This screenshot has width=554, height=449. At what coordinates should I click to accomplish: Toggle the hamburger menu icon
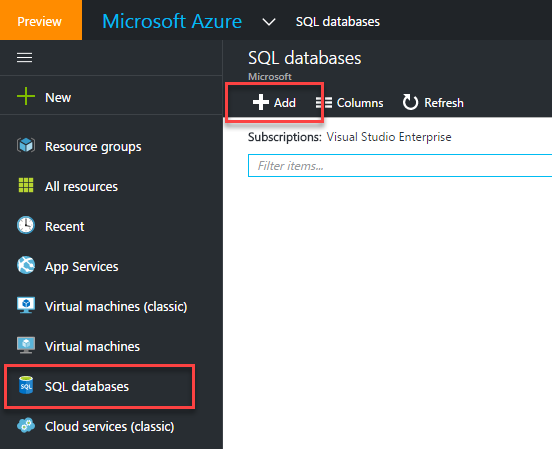(24, 58)
